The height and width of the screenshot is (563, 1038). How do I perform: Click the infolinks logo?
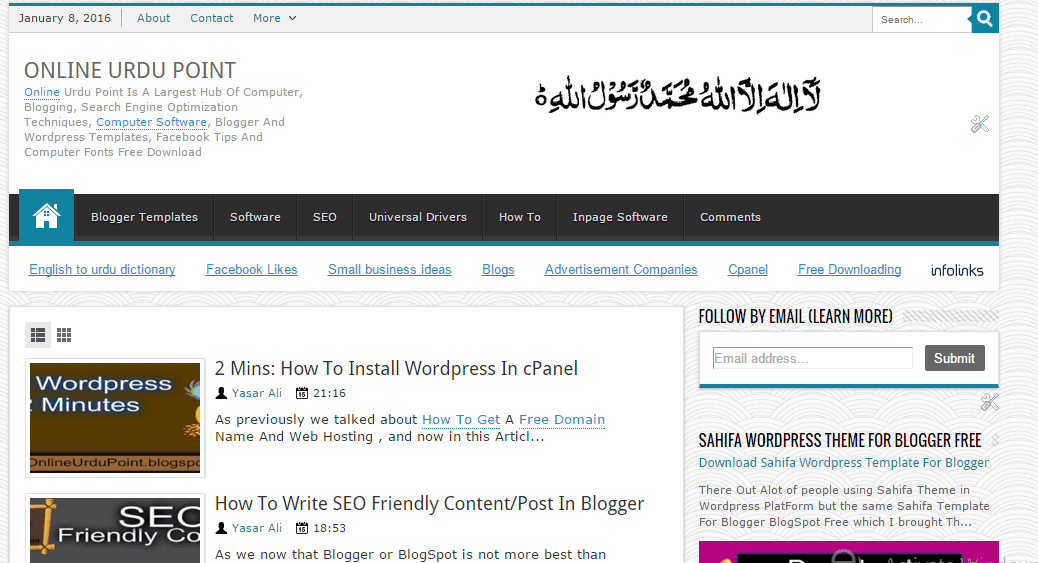[x=957, y=270]
